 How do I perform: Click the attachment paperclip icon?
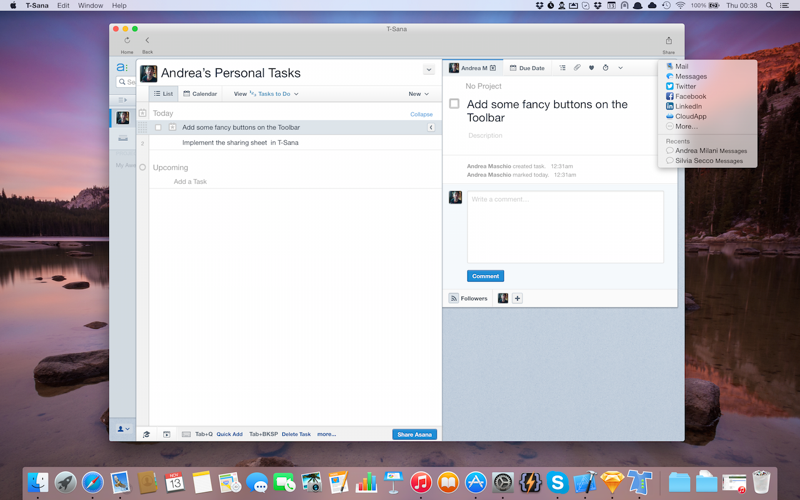coord(577,68)
